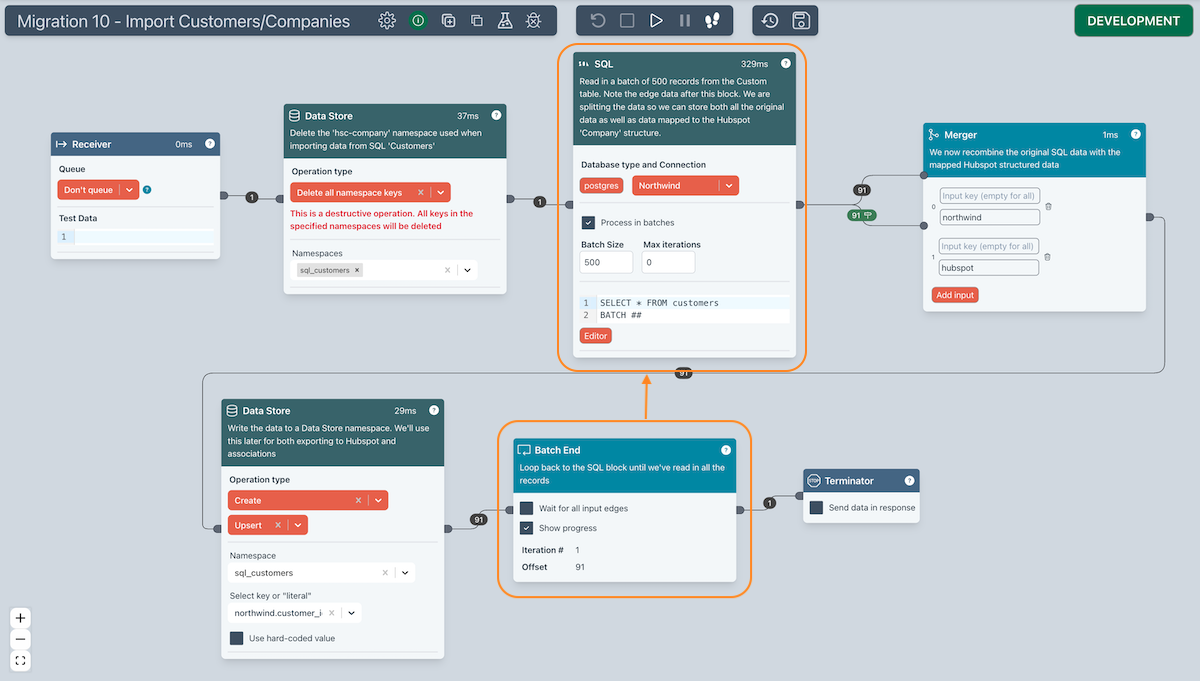Expand the Upsert operation dropdown
This screenshot has width=1200, height=681.
298,525
